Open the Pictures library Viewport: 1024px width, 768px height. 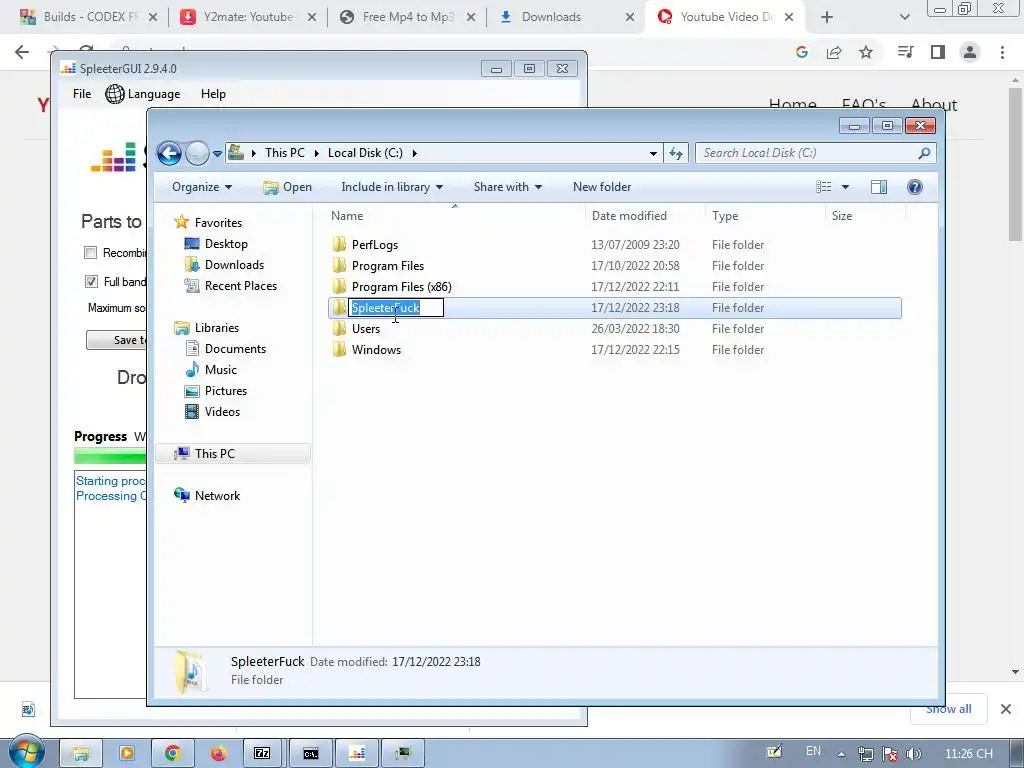226,391
